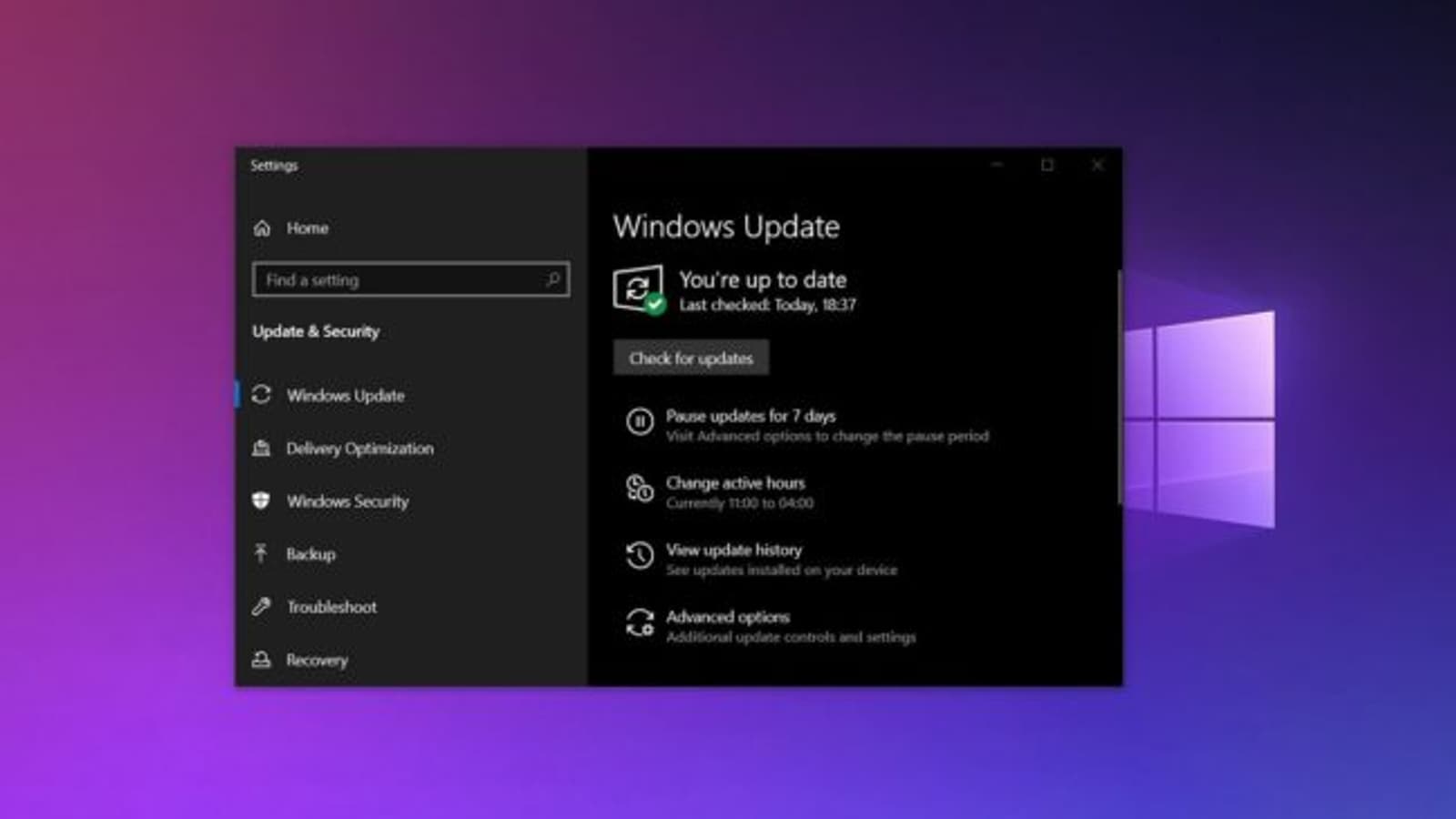The width and height of the screenshot is (1456, 819).
Task: Select Windows Update in the sidebar
Action: [x=346, y=396]
